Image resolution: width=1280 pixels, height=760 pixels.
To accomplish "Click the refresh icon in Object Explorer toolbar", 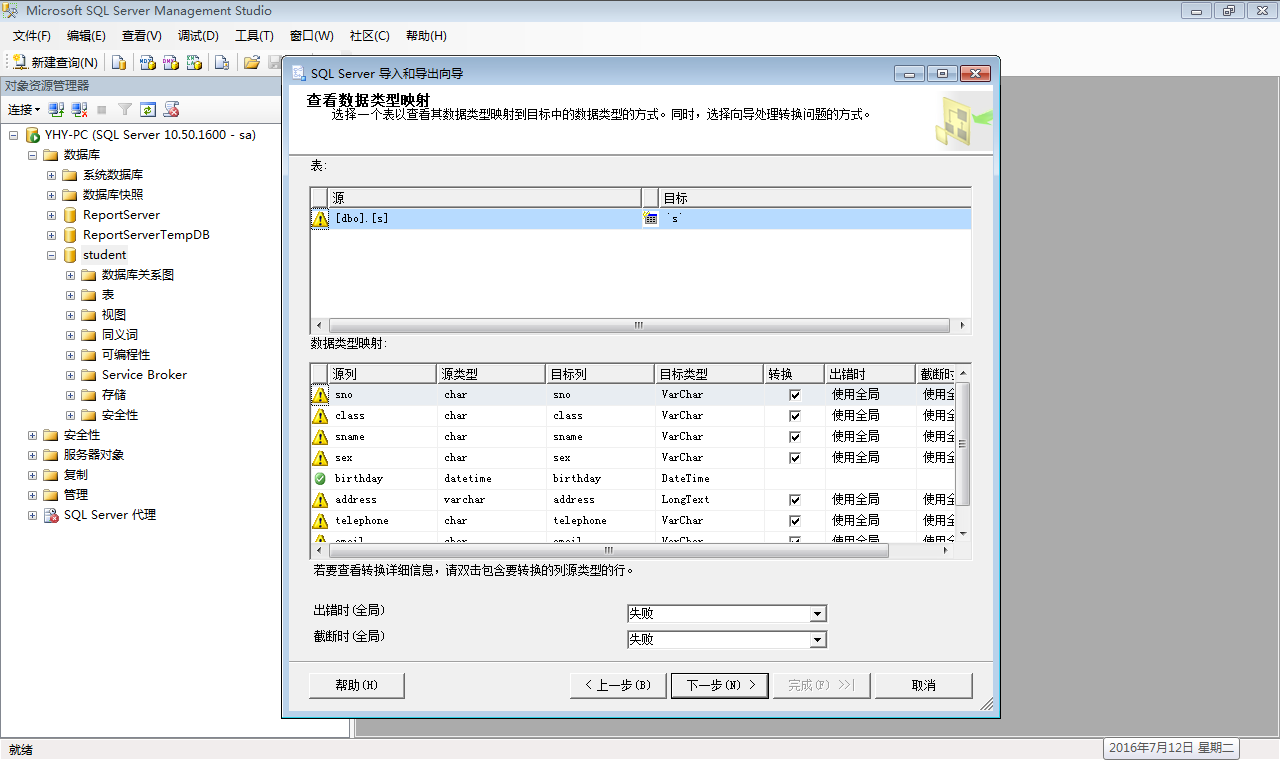I will pos(148,110).
